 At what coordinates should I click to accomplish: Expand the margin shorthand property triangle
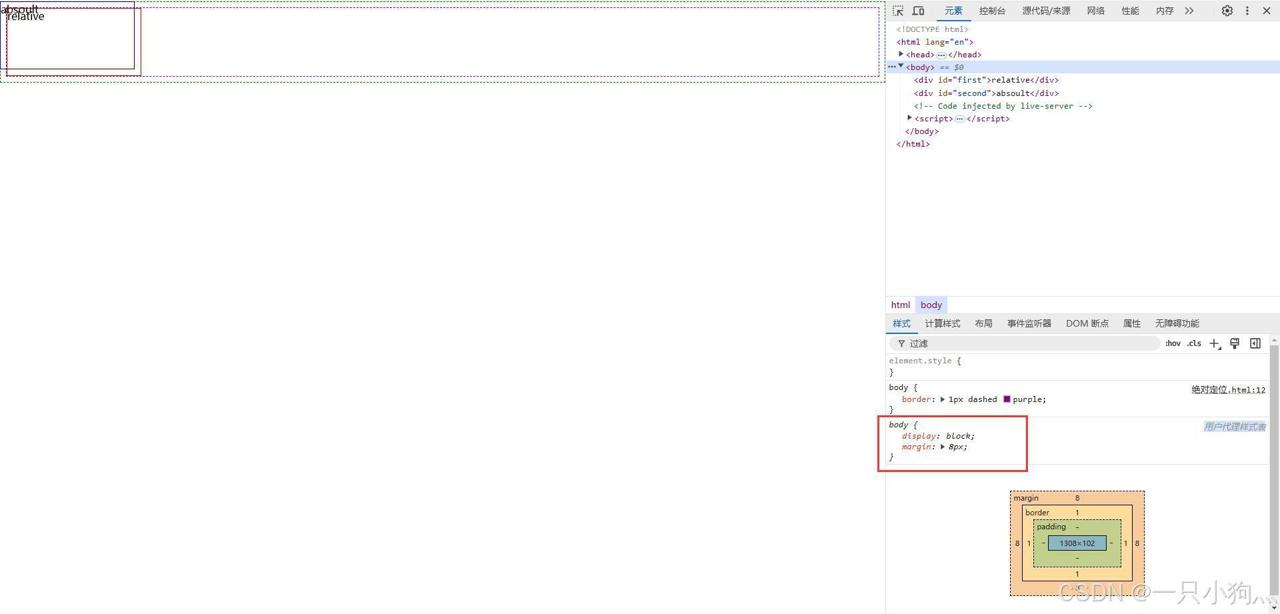(x=942, y=447)
